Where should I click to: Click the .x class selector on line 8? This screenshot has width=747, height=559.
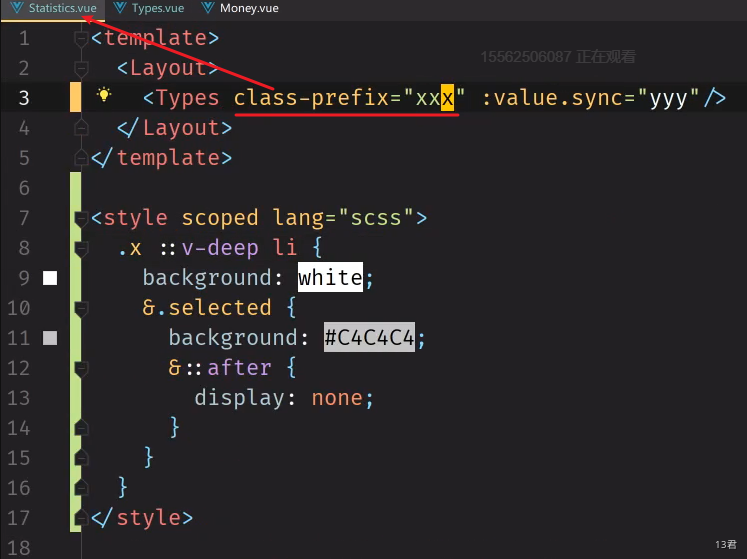click(x=129, y=248)
